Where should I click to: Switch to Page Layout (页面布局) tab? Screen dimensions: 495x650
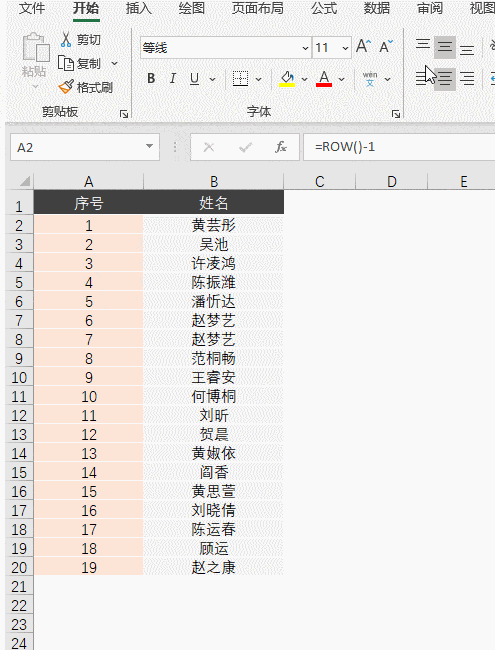click(257, 8)
